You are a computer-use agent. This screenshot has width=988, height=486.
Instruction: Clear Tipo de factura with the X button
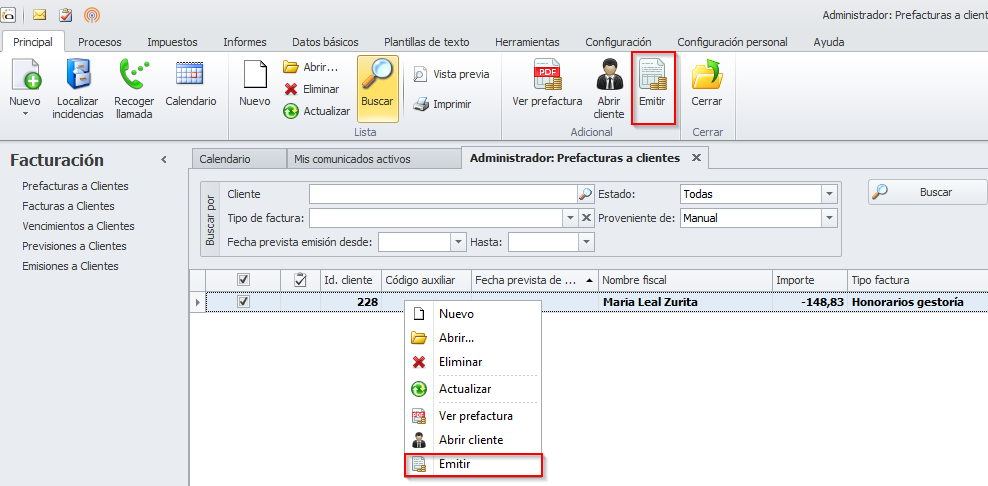586,218
